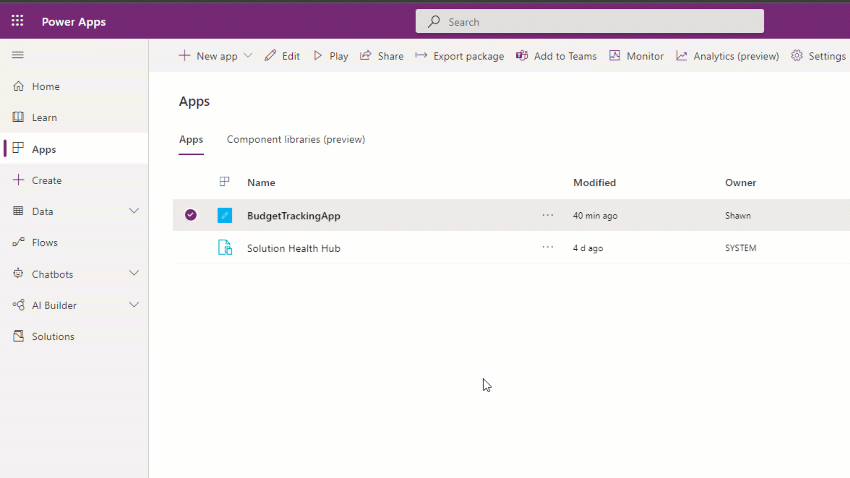Click in the Search box
This screenshot has width=850, height=478.
coord(590,21)
